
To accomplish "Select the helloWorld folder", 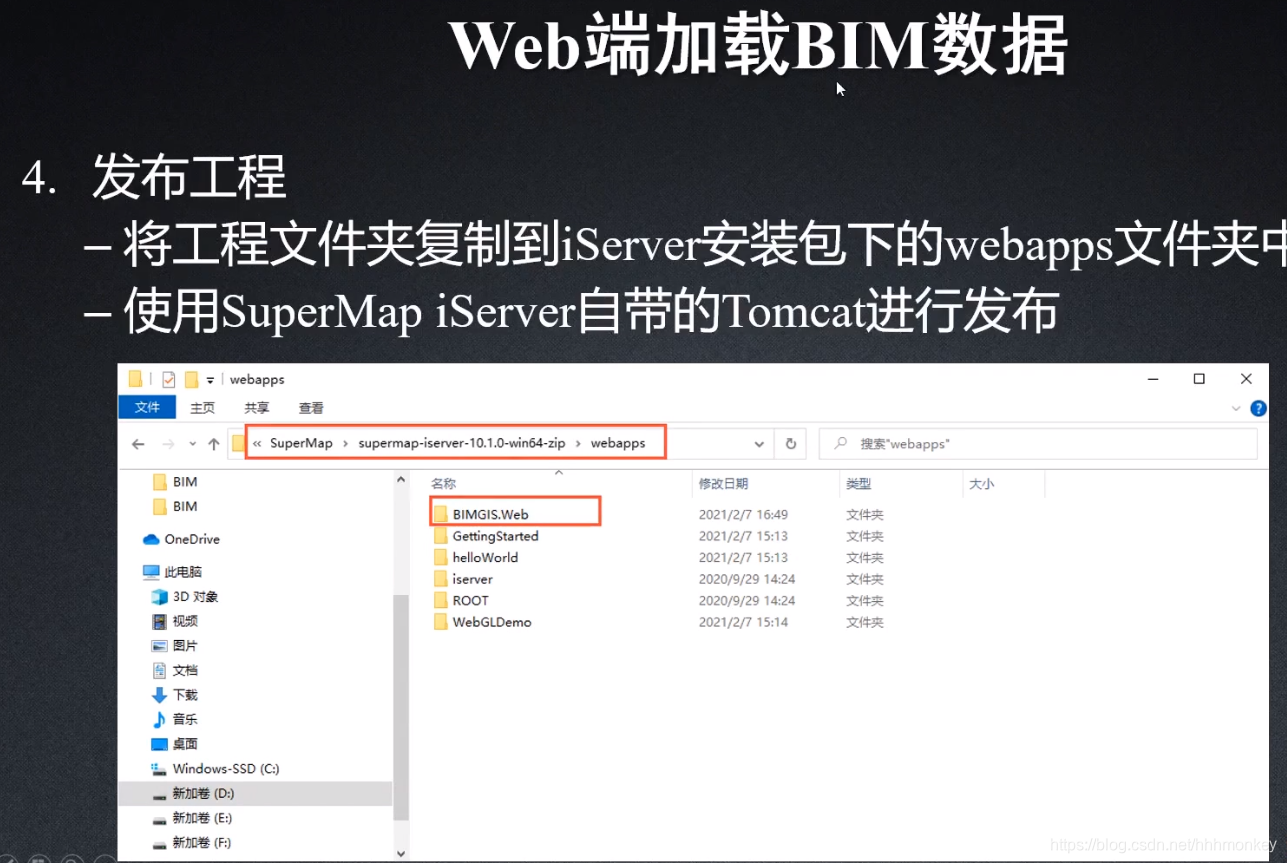I will pyautogui.click(x=485, y=557).
